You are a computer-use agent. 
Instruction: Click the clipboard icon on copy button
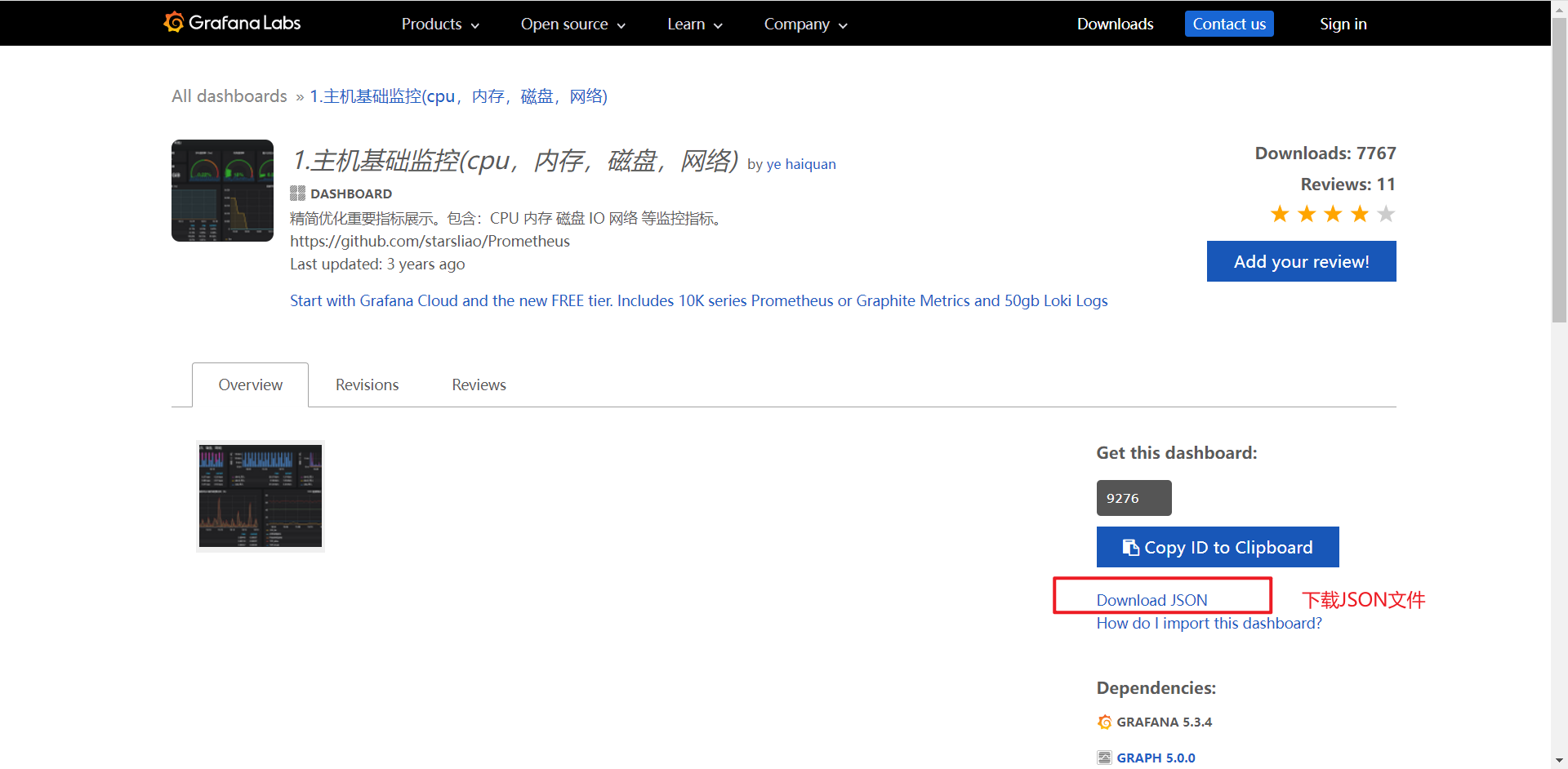tap(1130, 547)
